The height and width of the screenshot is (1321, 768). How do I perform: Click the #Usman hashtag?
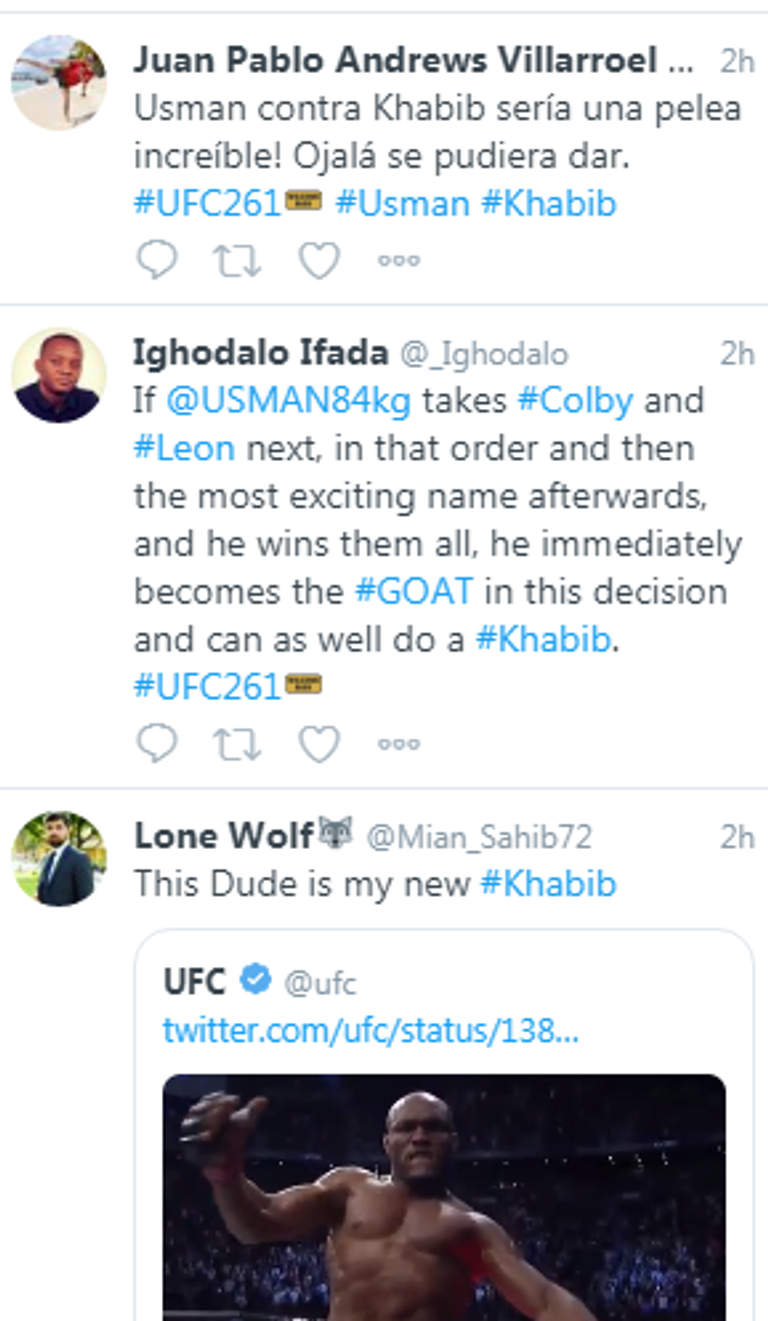click(402, 204)
